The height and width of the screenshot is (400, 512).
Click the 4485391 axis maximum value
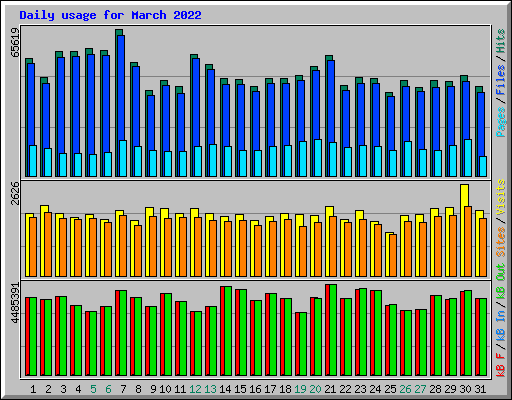(15, 303)
